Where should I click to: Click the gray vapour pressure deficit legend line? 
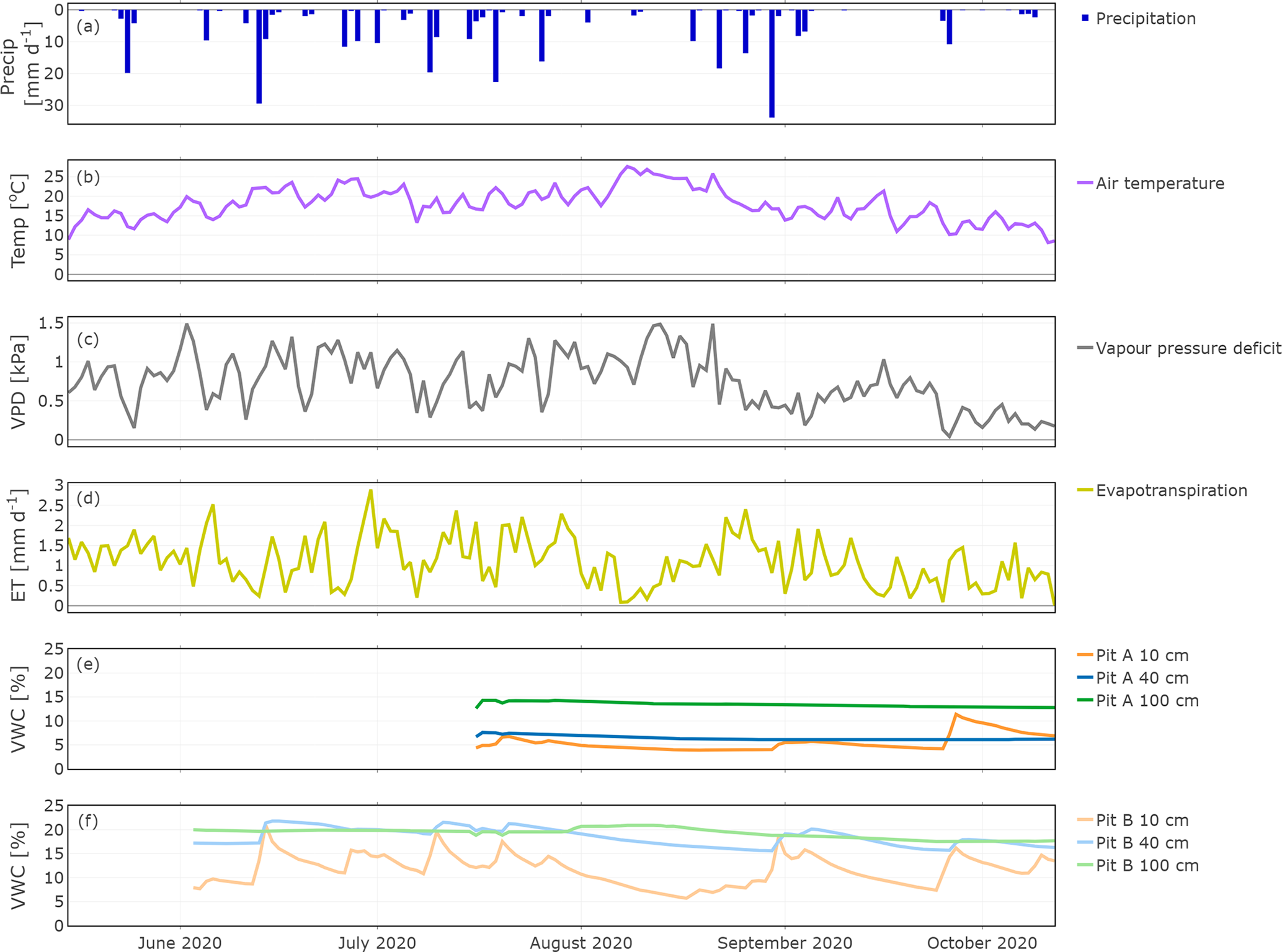pos(1085,348)
